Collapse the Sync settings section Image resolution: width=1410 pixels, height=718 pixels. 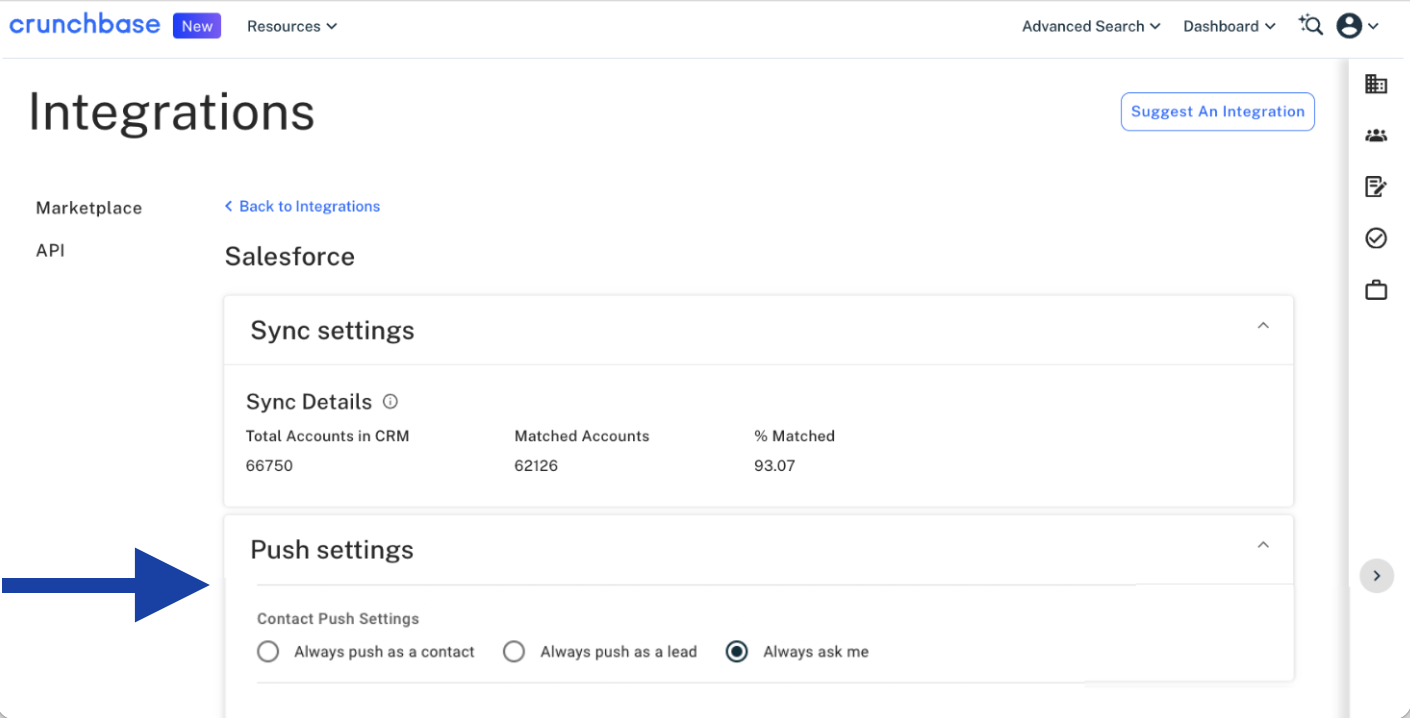(x=1263, y=326)
